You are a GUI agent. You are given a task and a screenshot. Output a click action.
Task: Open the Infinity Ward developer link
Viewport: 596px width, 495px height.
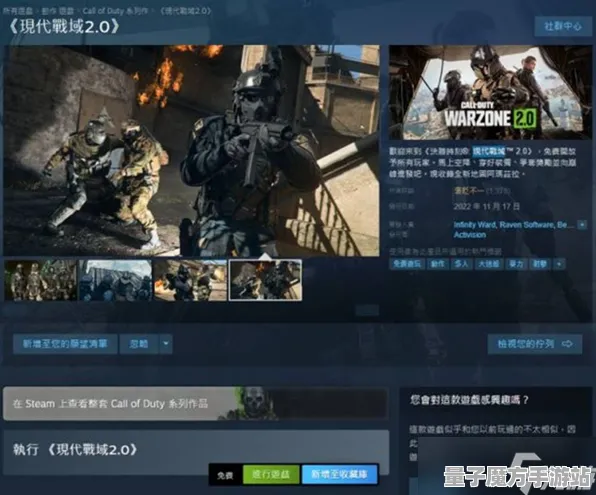point(475,225)
